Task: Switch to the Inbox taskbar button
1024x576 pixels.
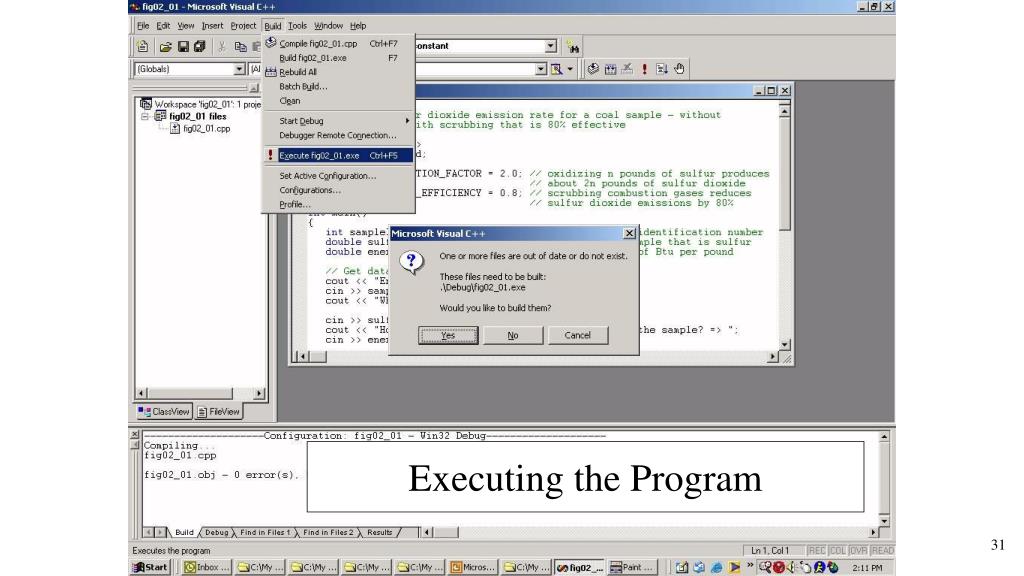Action: coord(206,568)
